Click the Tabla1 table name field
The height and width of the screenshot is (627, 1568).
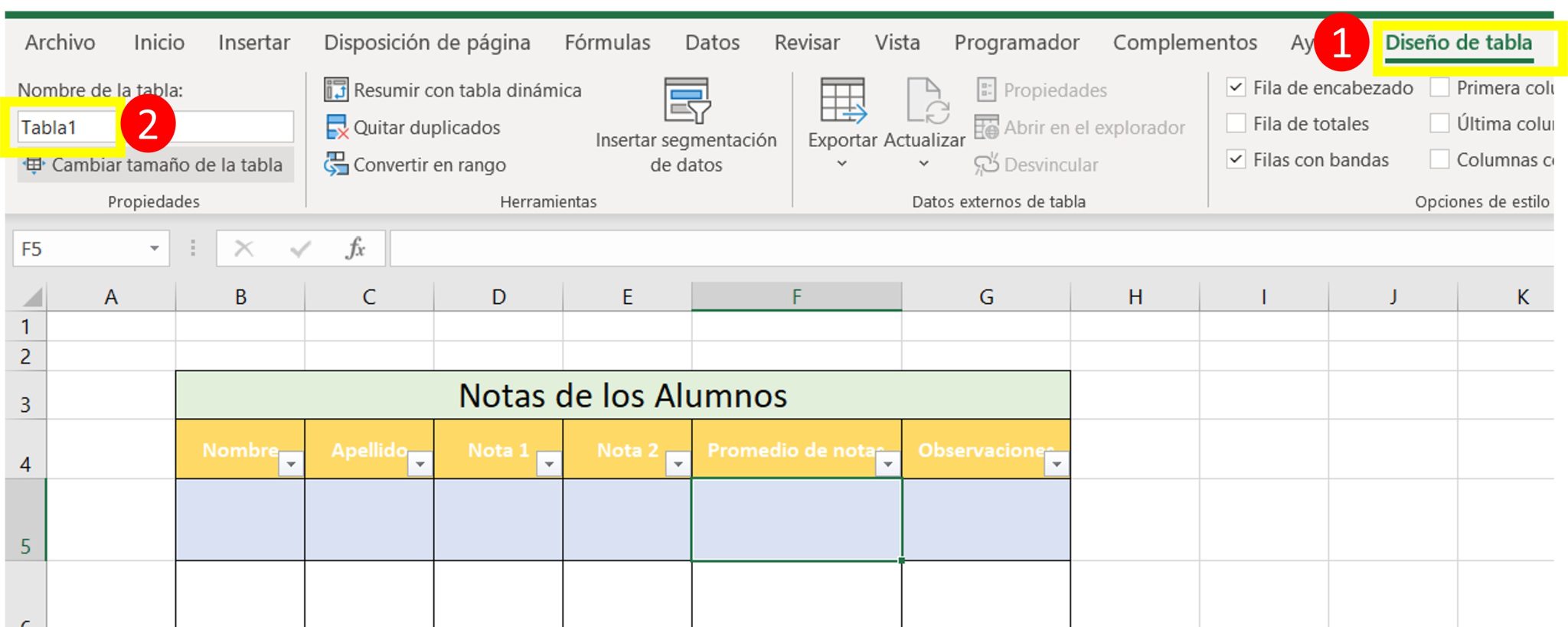[x=65, y=127]
